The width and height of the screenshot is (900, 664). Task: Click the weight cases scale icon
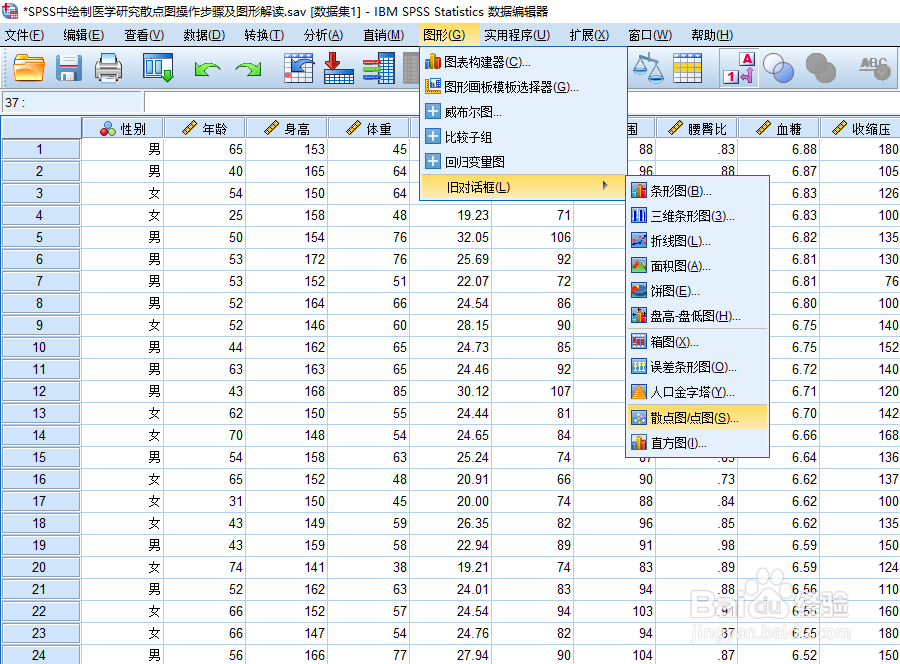point(647,68)
